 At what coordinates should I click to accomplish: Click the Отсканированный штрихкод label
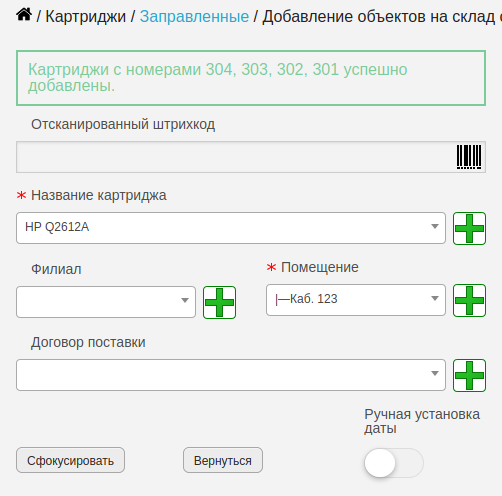click(123, 124)
